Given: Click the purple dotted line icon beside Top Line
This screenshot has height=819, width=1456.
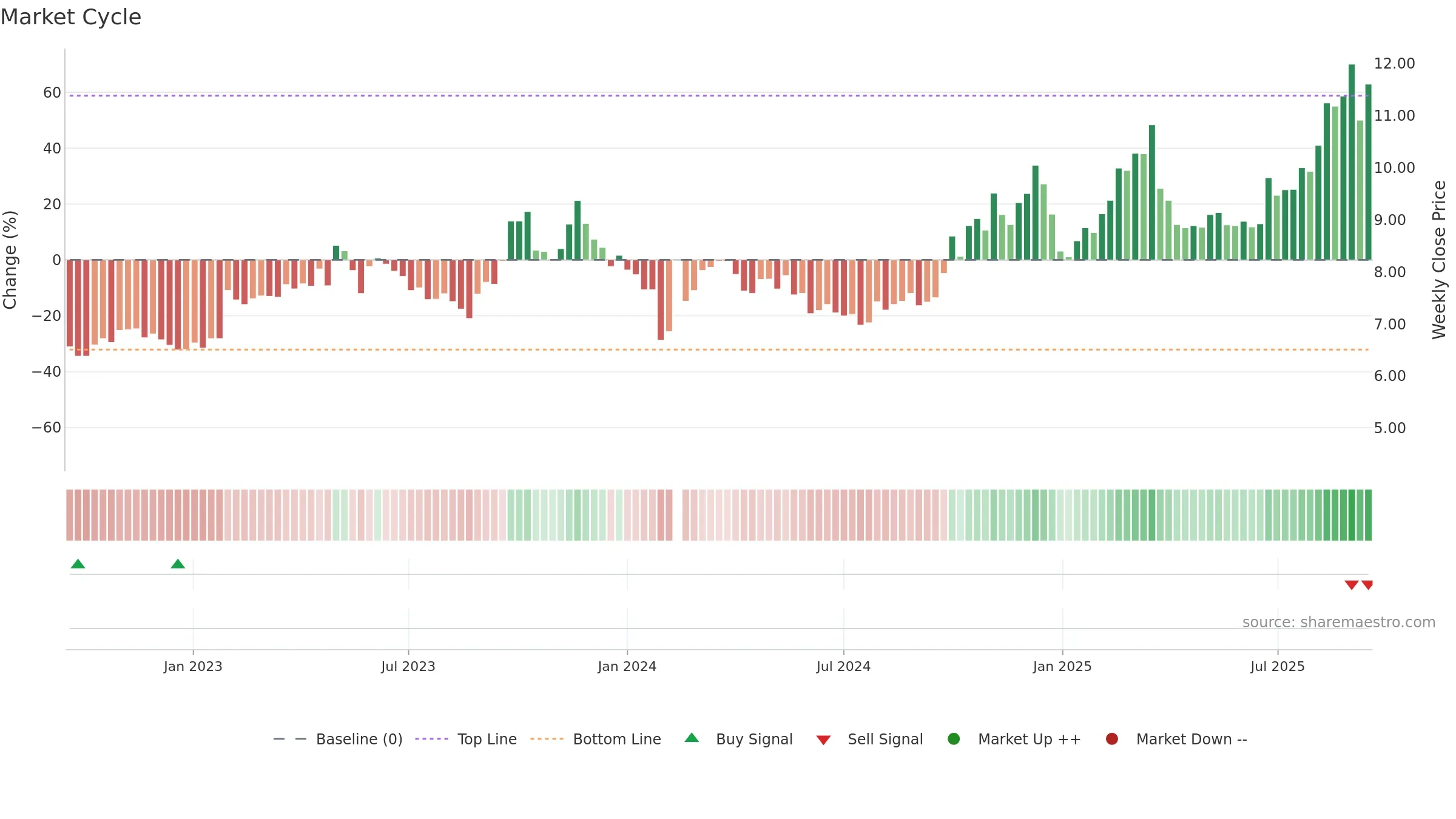Looking at the screenshot, I should click(x=431, y=739).
